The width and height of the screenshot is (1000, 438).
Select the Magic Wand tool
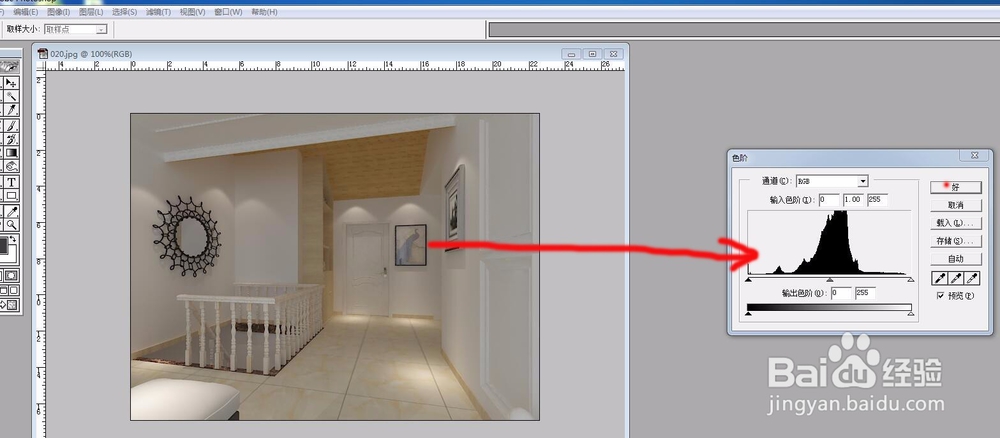[12, 96]
